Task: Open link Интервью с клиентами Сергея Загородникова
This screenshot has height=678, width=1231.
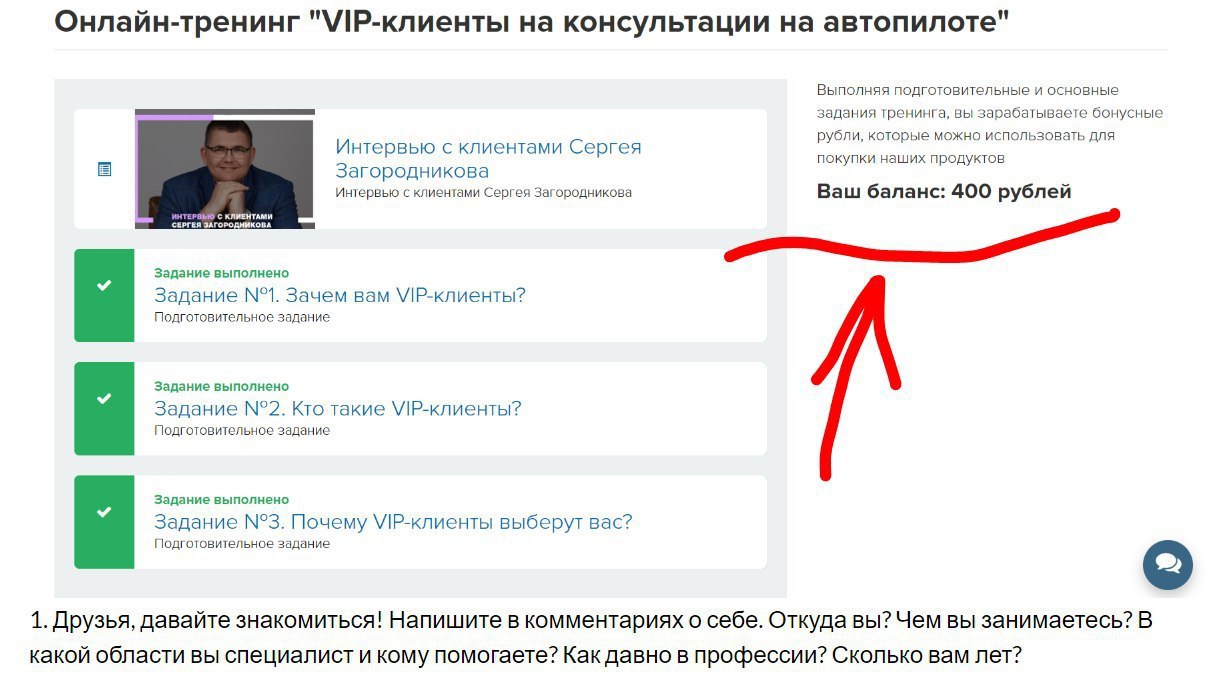Action: pyautogui.click(x=488, y=158)
